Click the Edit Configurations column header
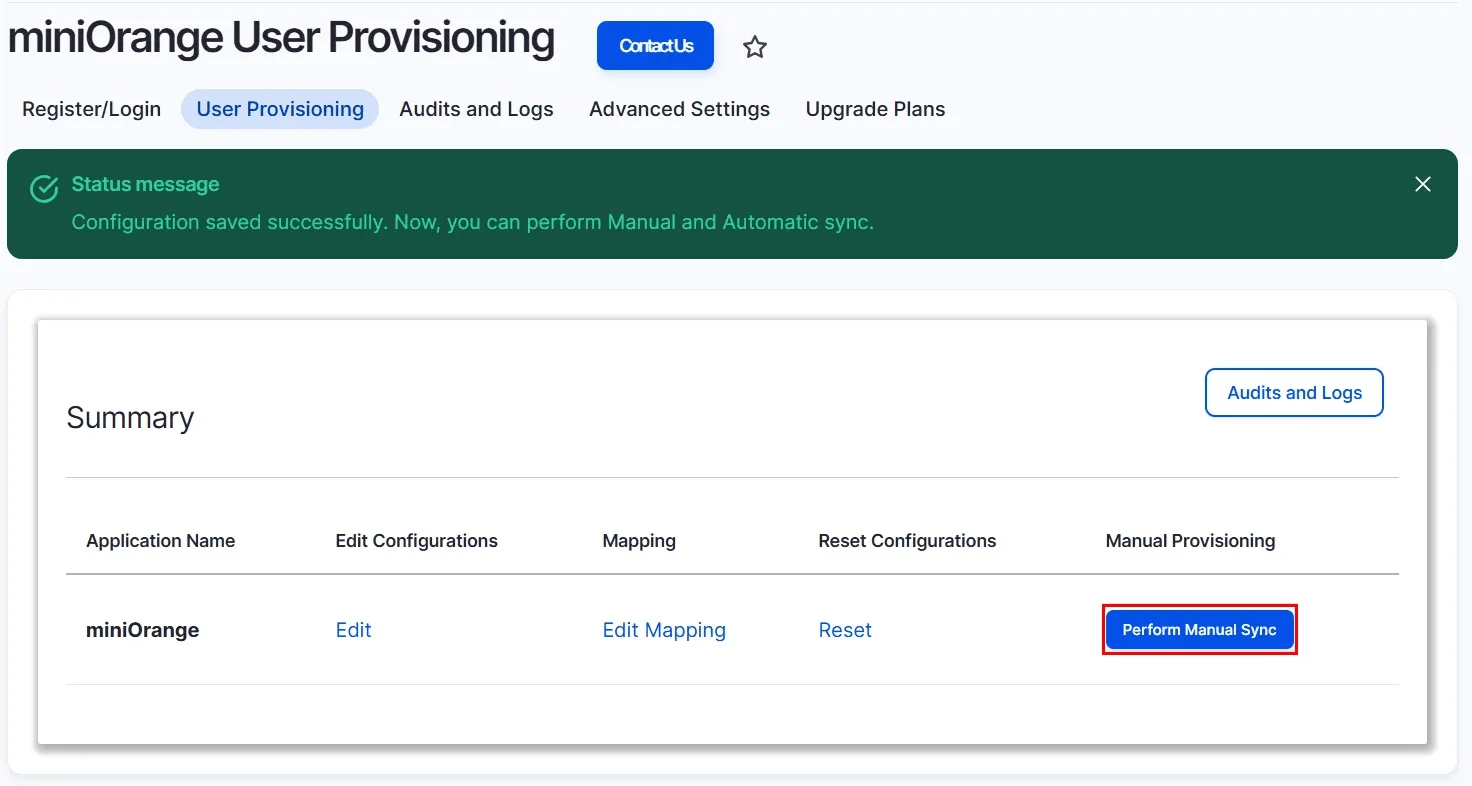Screen dimensions: 1472x786 click(x=417, y=541)
